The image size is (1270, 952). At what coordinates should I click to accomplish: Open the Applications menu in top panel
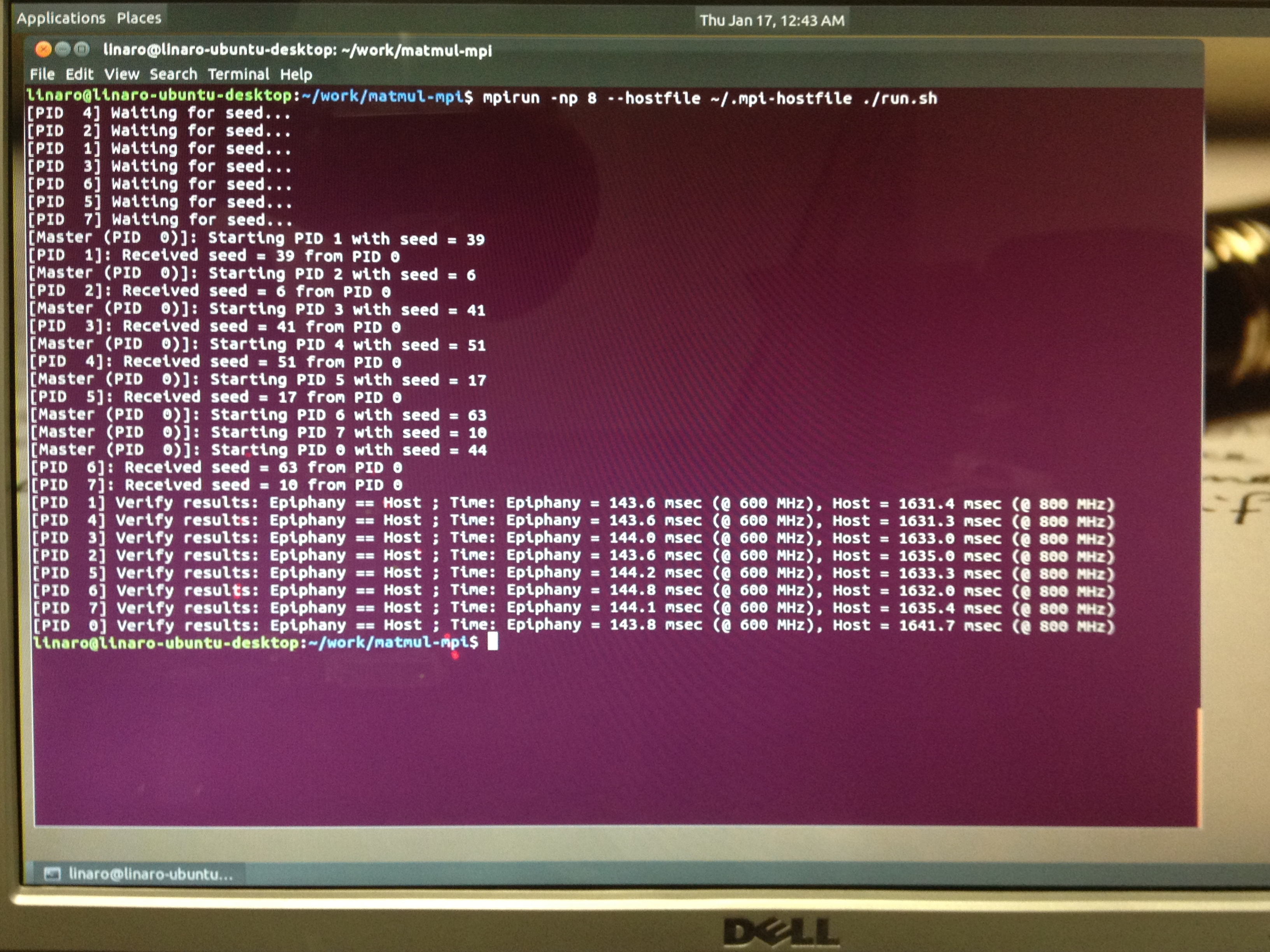(x=61, y=18)
